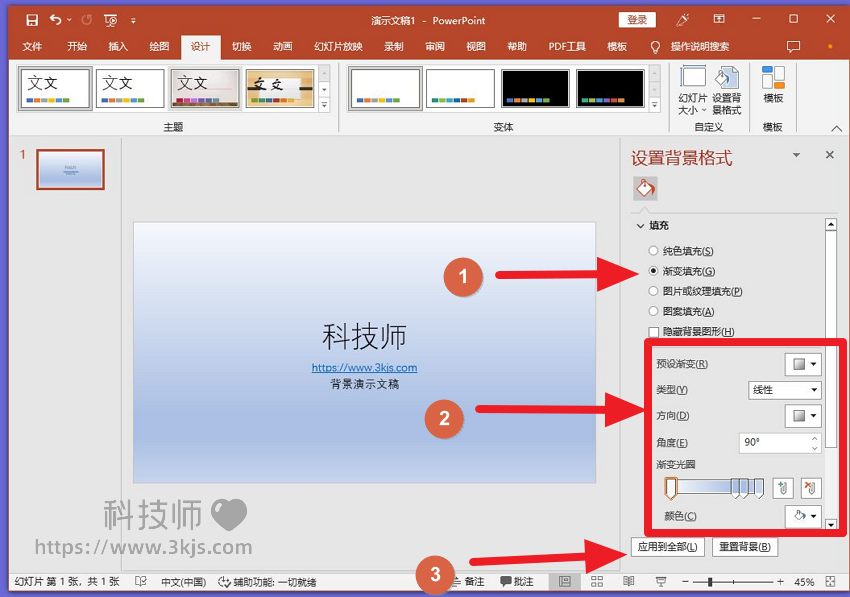Click the Undo arrow icon
This screenshot has width=850, height=597.
pos(56,20)
